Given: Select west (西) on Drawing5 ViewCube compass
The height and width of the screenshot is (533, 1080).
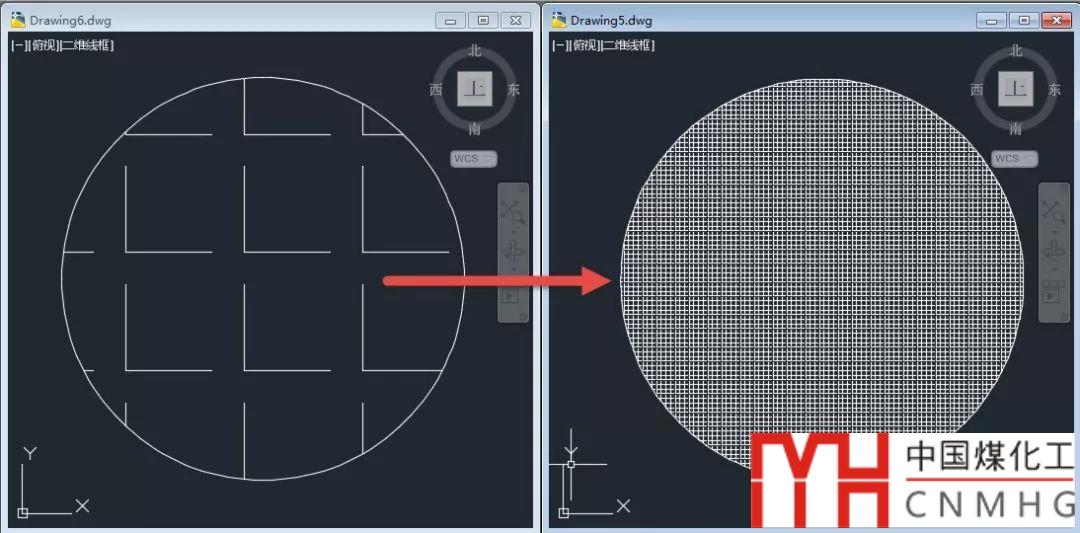Looking at the screenshot, I should tap(977, 90).
